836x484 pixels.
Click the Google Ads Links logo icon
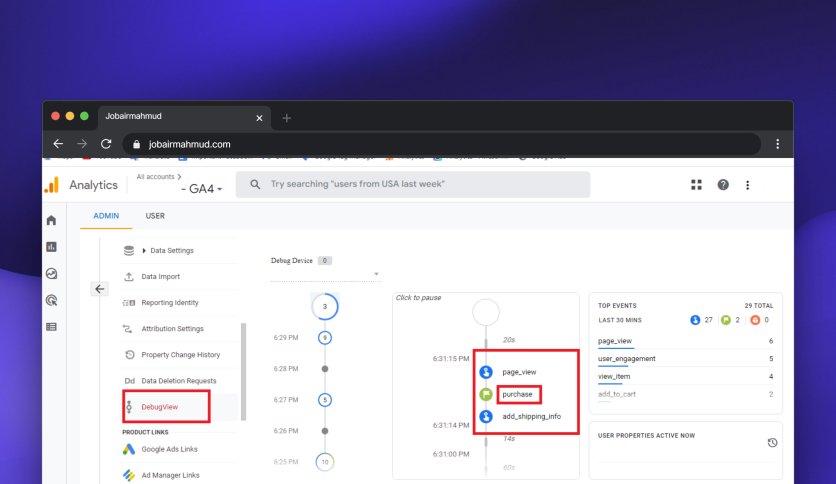129,449
